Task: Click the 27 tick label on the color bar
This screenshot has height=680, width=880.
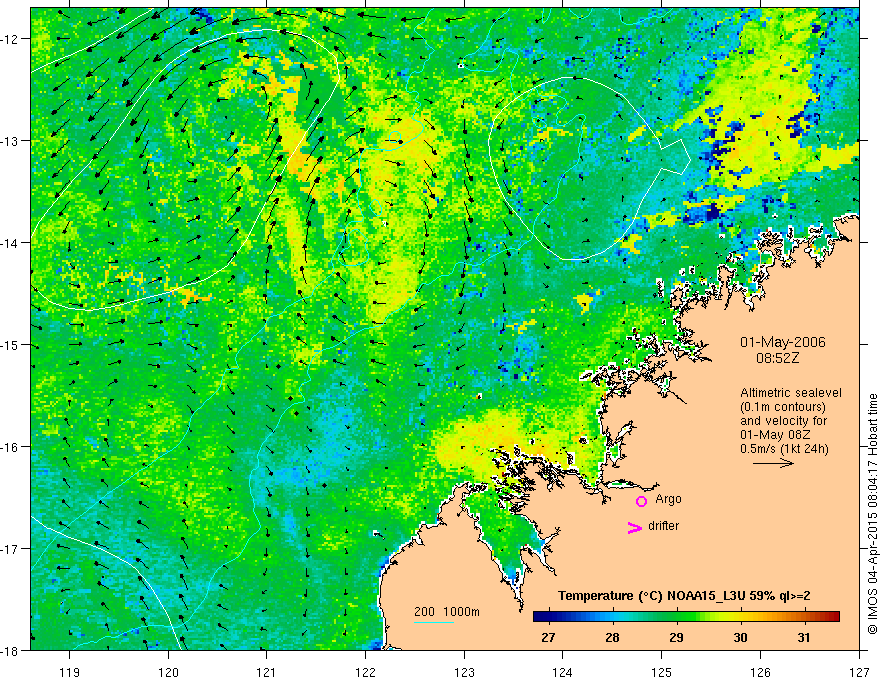Action: click(548, 637)
